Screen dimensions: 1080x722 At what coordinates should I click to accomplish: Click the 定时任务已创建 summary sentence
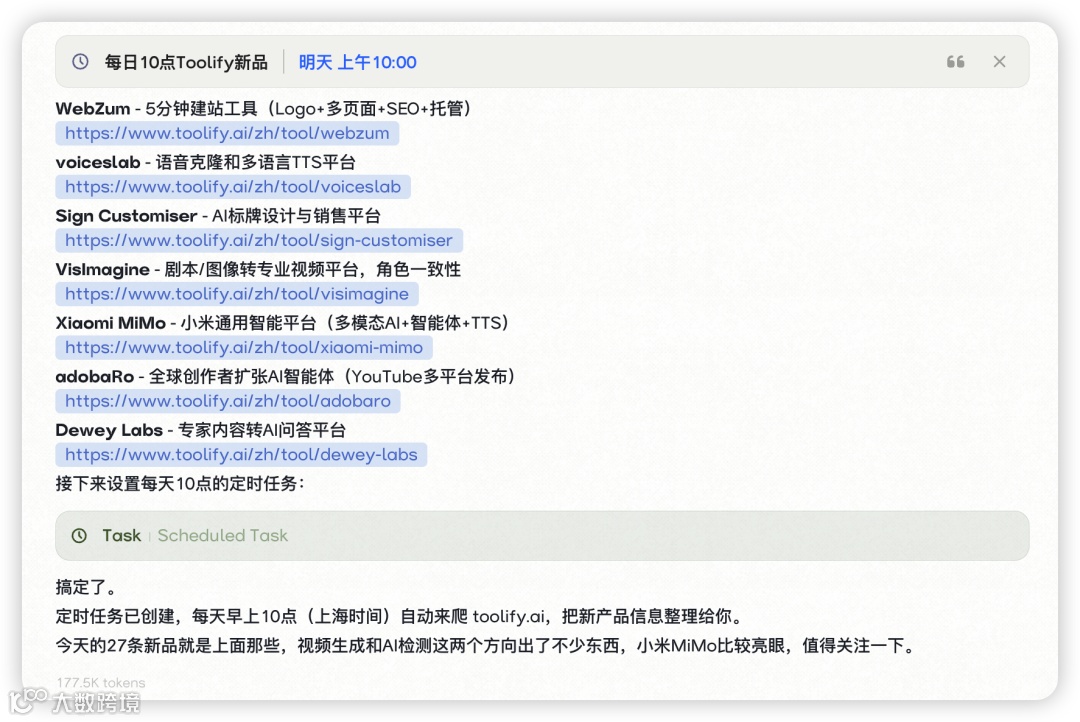point(400,616)
